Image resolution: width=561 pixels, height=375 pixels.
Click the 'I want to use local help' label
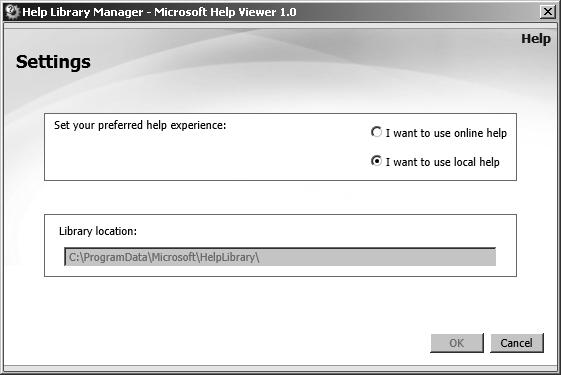coord(443,162)
